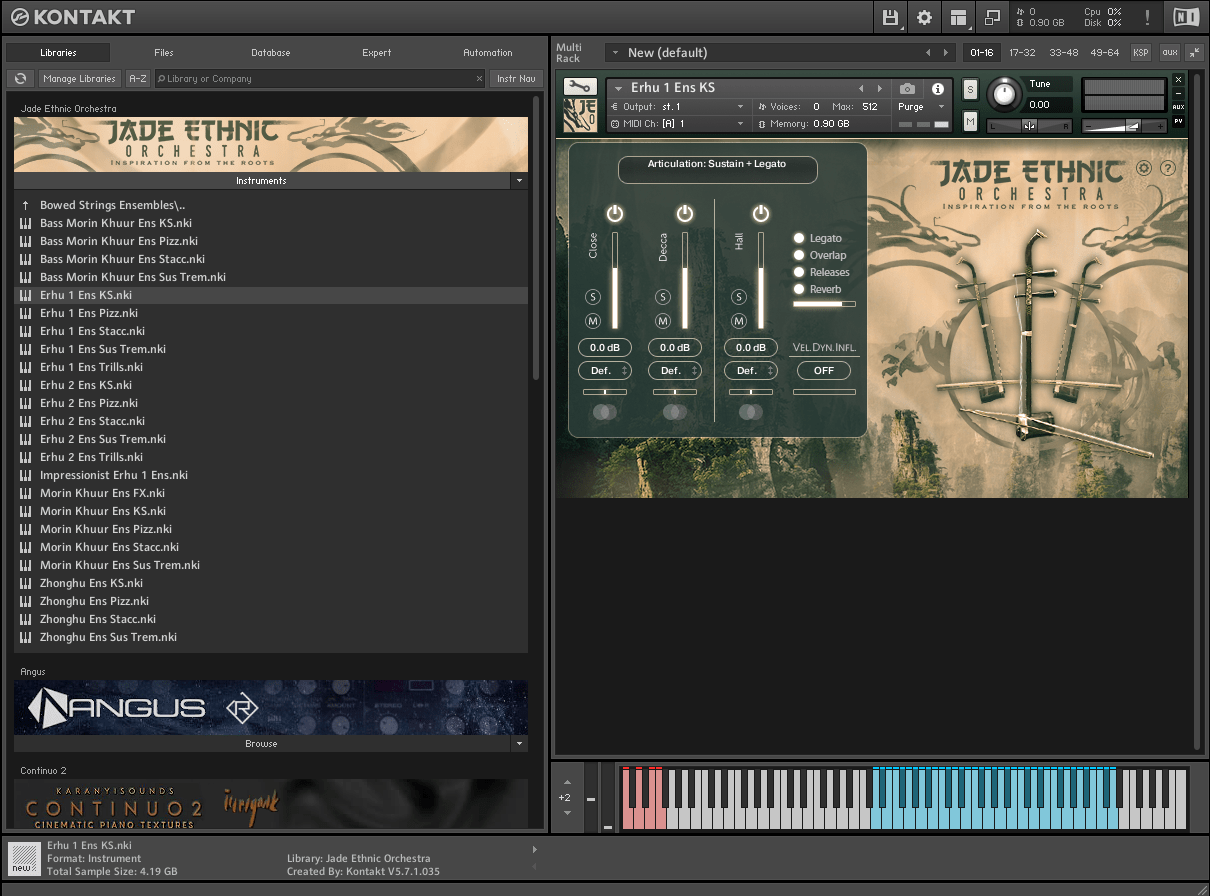
Task: Show the aux output panel
Action: click(1169, 52)
